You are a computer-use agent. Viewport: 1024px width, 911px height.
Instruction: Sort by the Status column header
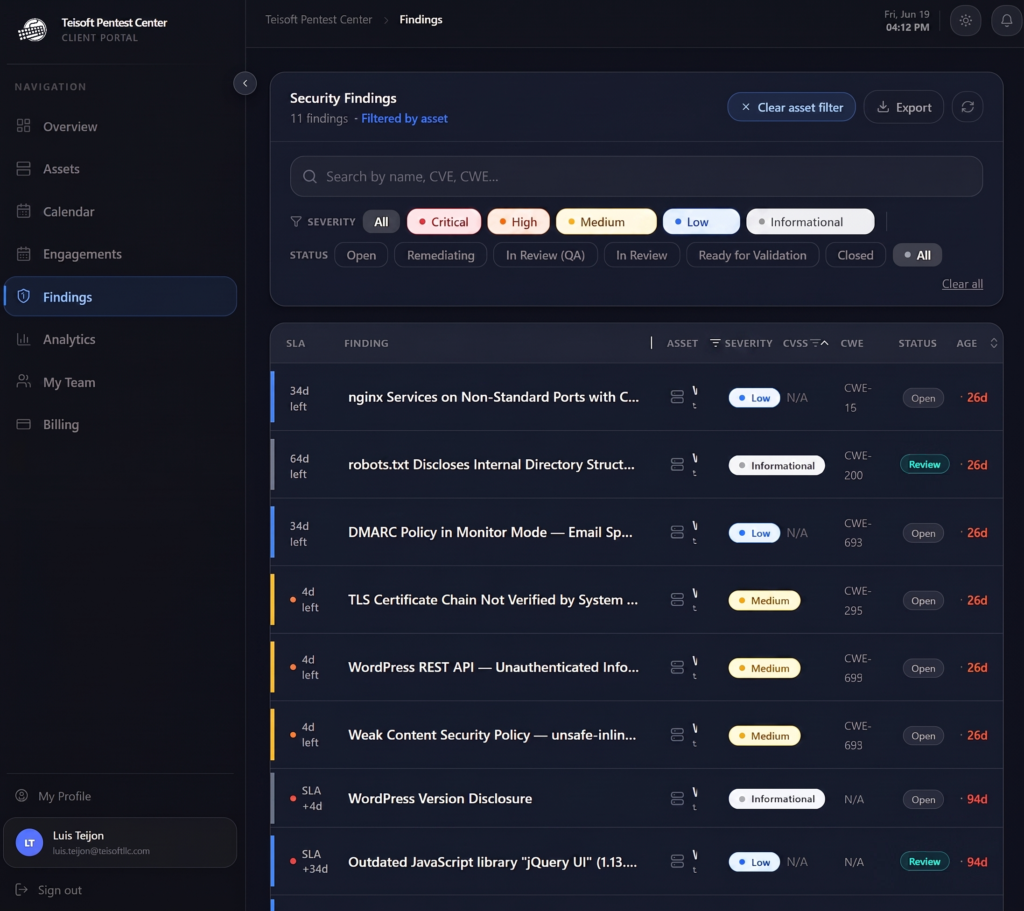pos(917,344)
